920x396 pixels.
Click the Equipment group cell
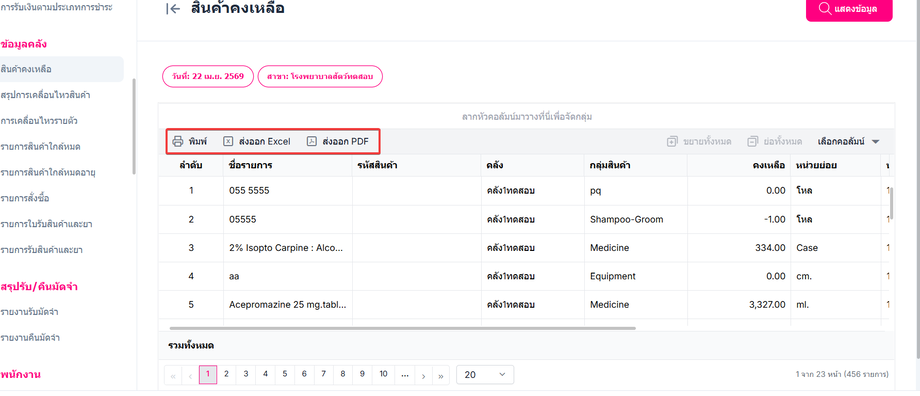635,276
